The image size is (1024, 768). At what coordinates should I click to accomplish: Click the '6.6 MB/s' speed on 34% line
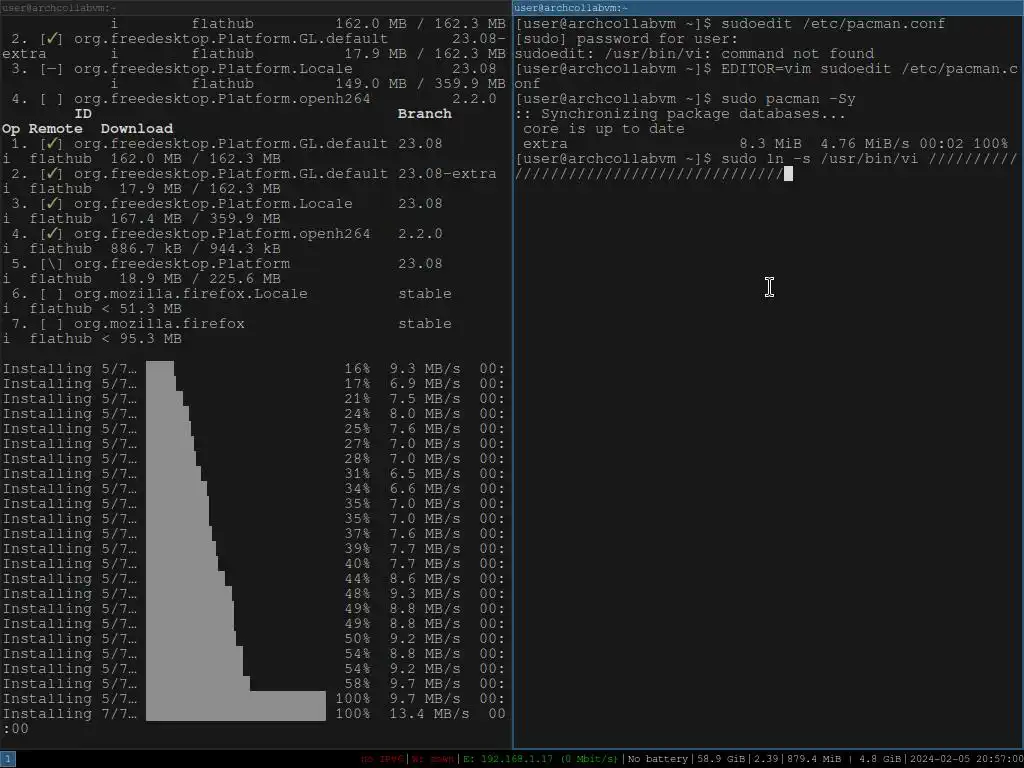click(x=424, y=489)
